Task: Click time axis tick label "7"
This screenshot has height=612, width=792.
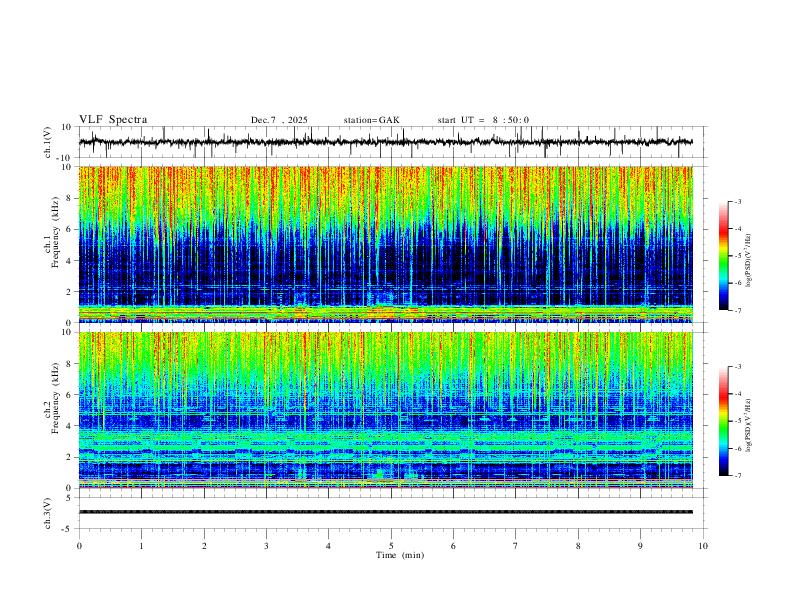Action: pyautogui.click(x=515, y=546)
